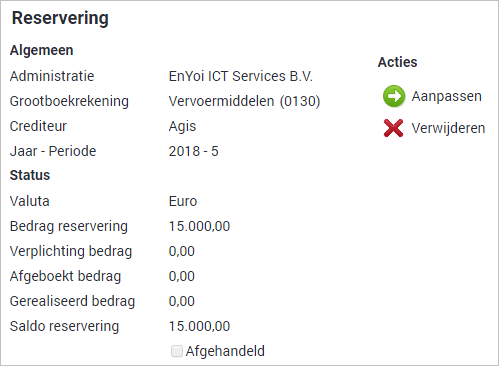This screenshot has height=366, width=499.
Task: Click the Afgeboekt bedrag value 0,00
Action: [182, 276]
